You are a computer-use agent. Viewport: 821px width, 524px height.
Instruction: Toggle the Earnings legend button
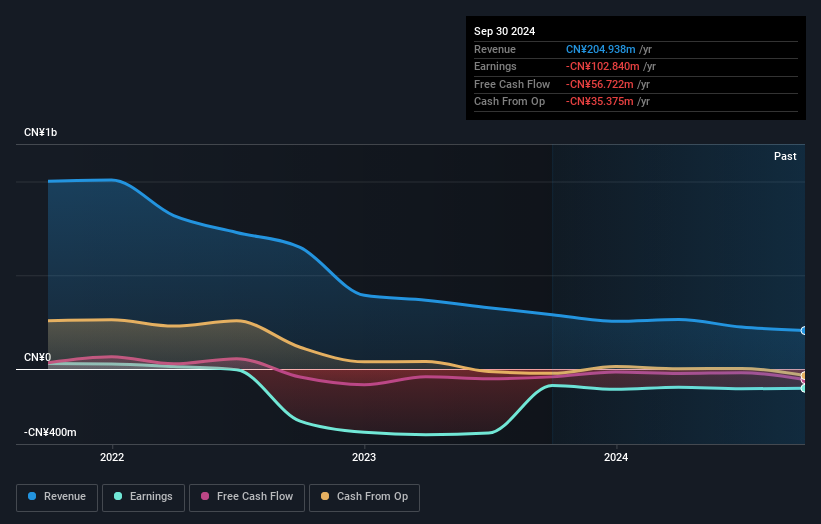click(143, 497)
